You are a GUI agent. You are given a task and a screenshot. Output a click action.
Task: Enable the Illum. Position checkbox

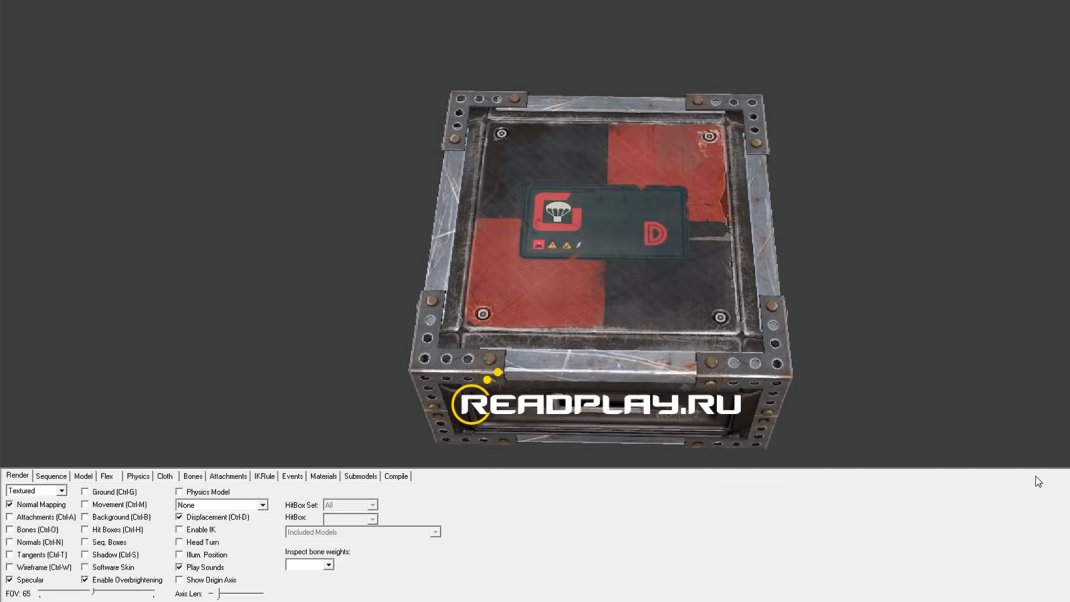tap(179, 555)
